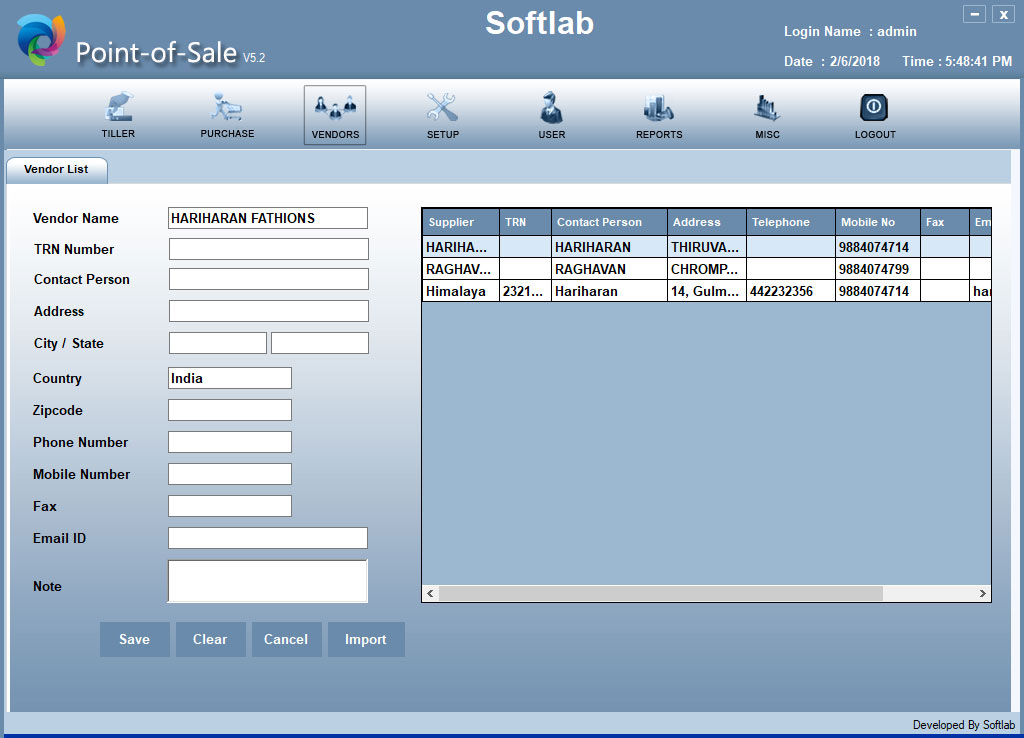This screenshot has height=738, width=1024.
Task: Click the Logout power icon
Action: point(874,108)
